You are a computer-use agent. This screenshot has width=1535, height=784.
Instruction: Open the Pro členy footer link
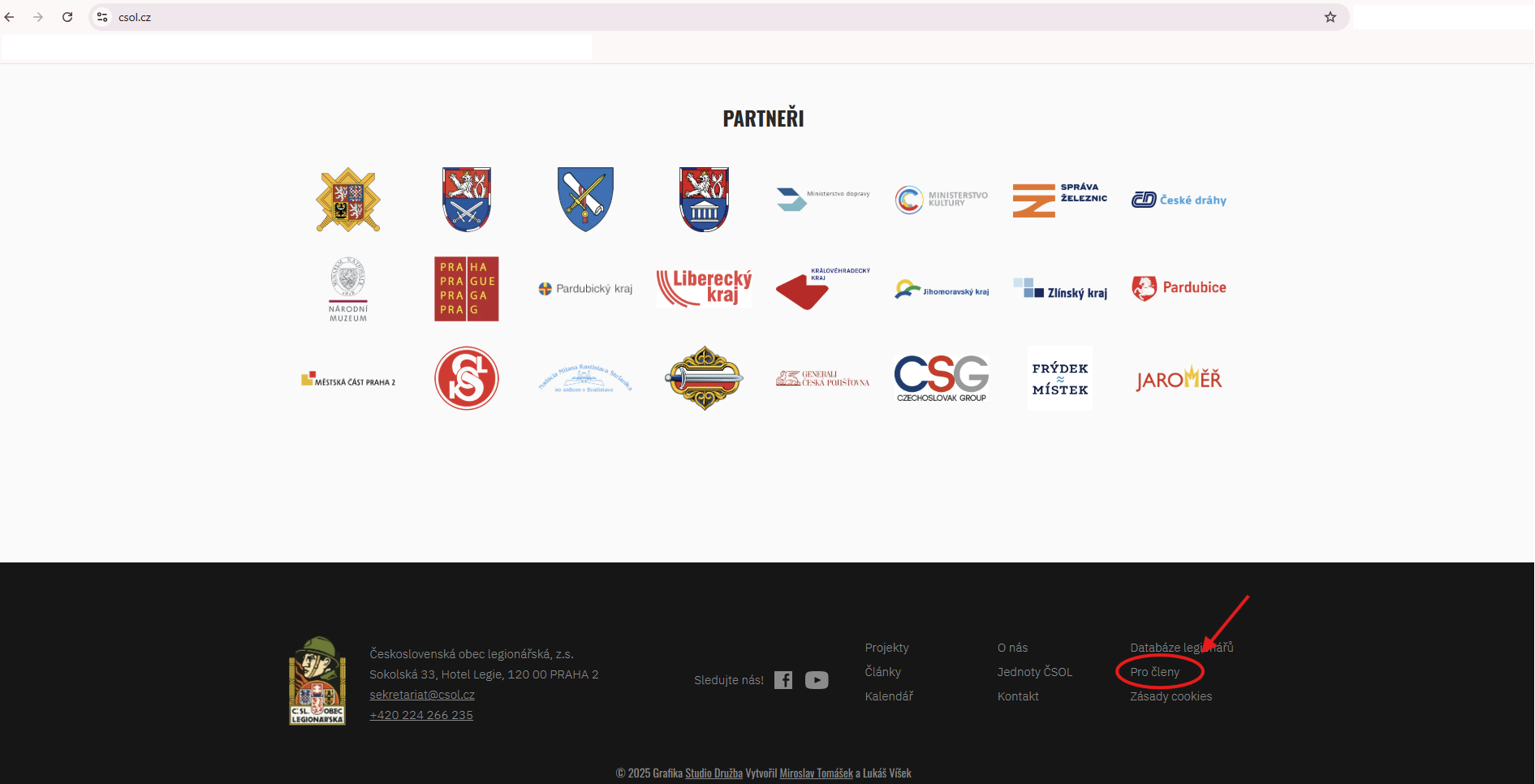point(1154,672)
